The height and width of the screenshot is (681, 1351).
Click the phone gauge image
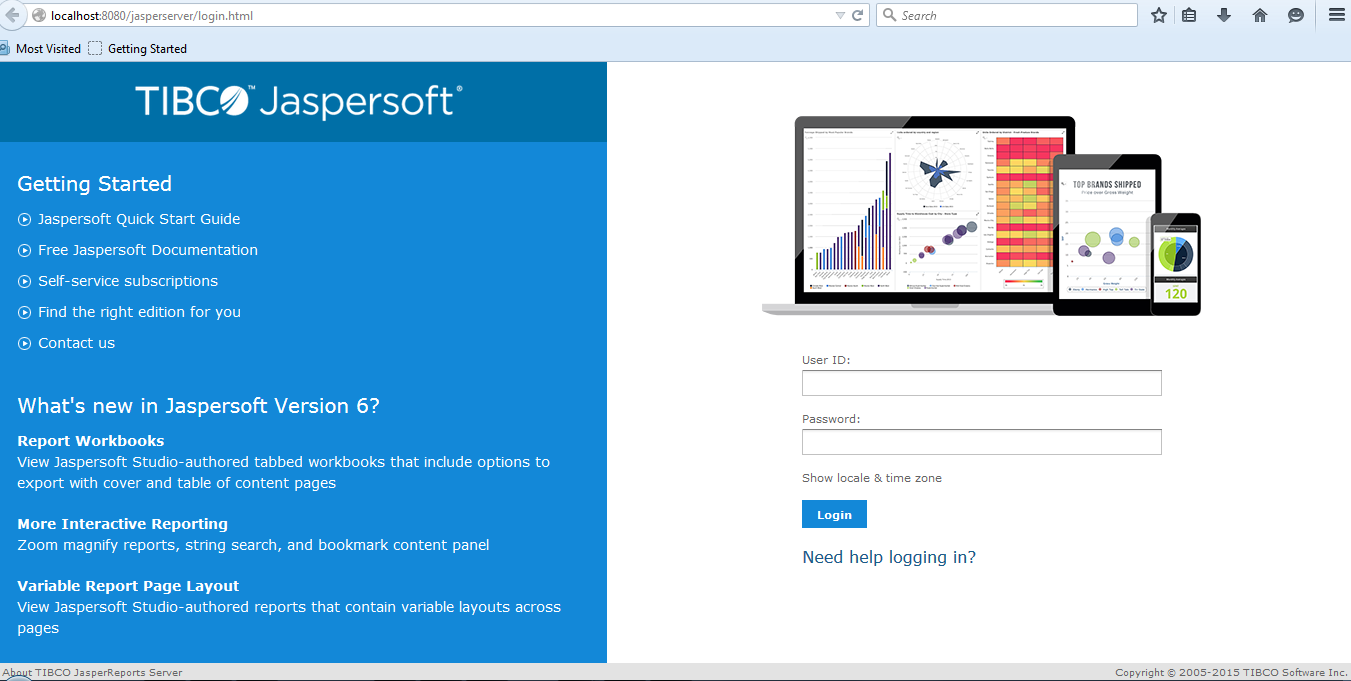click(x=1175, y=264)
